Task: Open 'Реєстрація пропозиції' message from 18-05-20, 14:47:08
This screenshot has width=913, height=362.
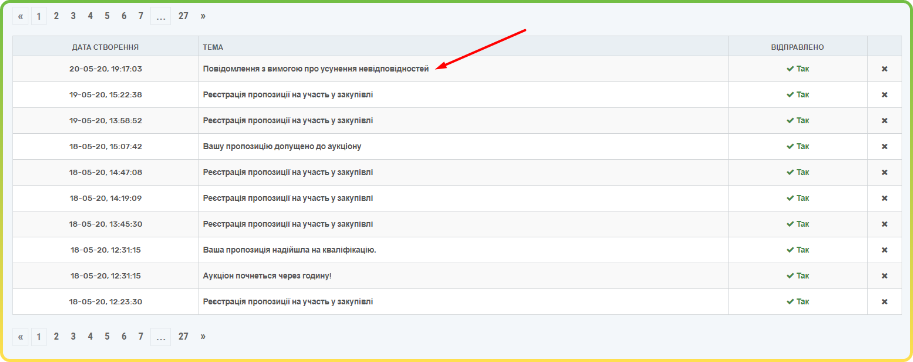Action: pyautogui.click(x=288, y=172)
